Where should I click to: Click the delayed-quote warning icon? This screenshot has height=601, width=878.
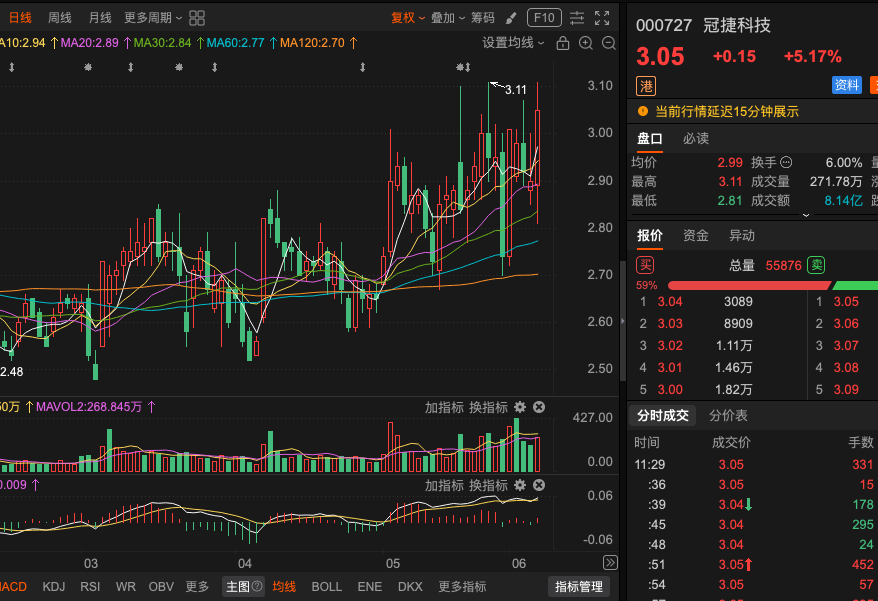pyautogui.click(x=643, y=111)
